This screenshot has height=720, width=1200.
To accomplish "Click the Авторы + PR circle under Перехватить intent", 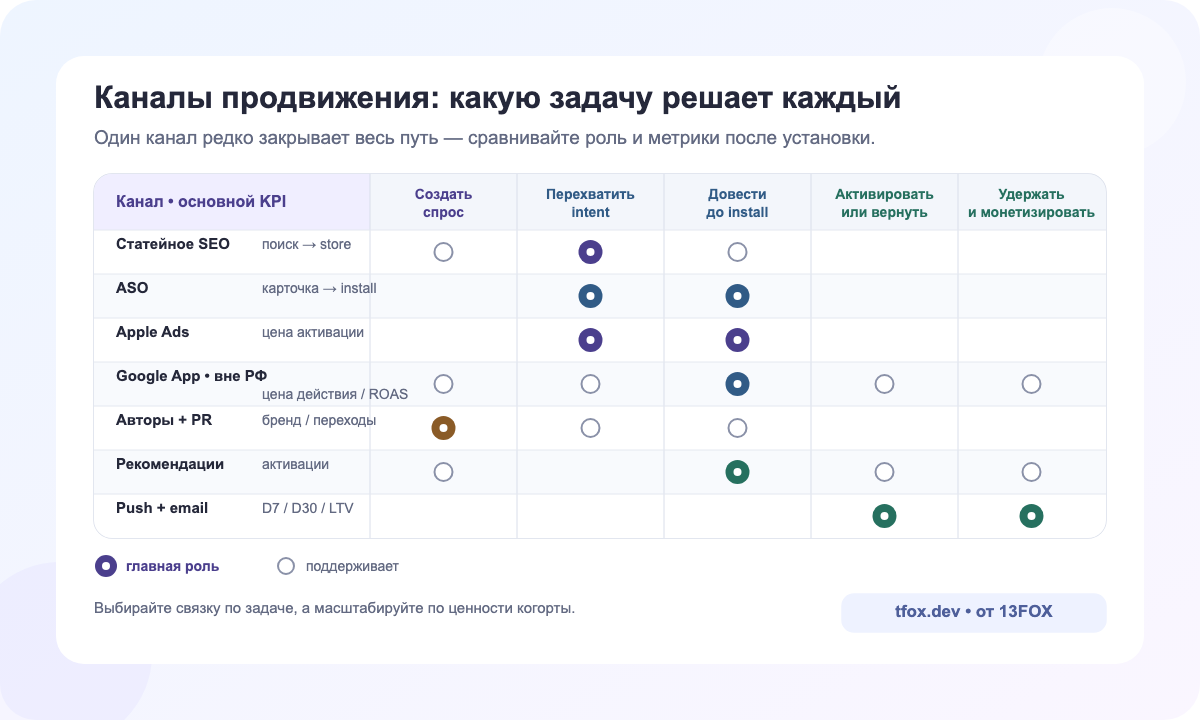I will [x=591, y=428].
